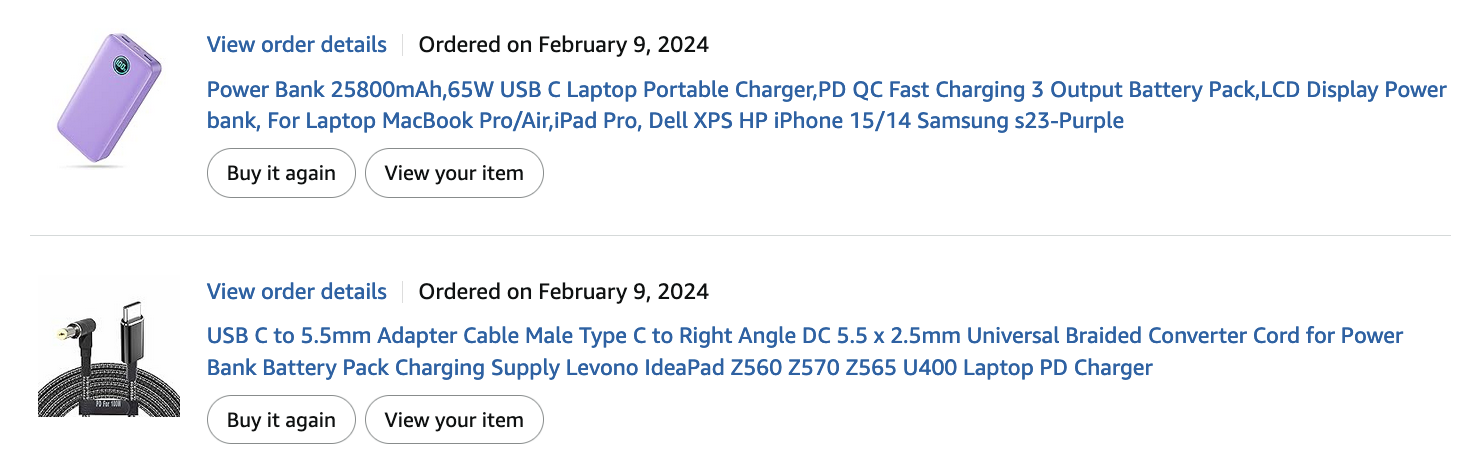Click the purple power bank product image
This screenshot has height=468, width=1478.
pos(109,100)
